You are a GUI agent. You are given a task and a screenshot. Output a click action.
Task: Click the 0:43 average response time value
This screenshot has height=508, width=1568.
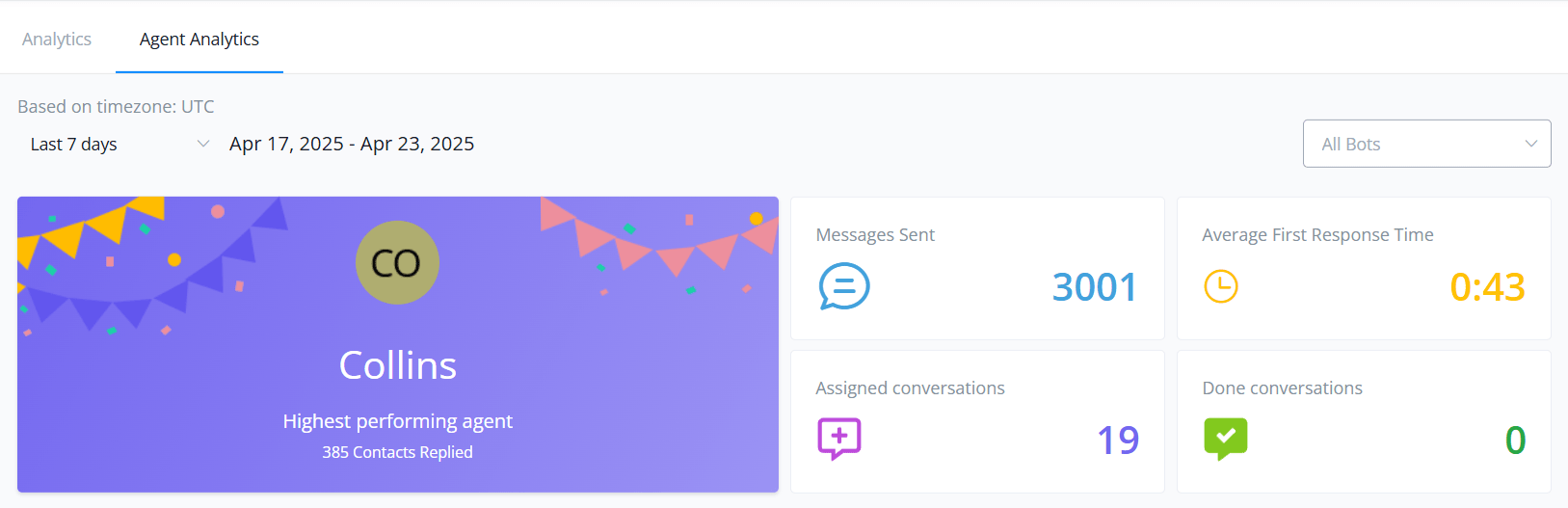tap(1487, 287)
